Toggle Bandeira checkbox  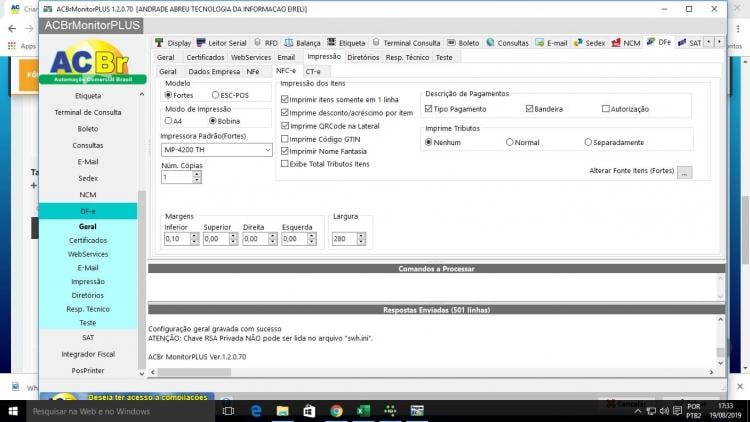point(529,109)
